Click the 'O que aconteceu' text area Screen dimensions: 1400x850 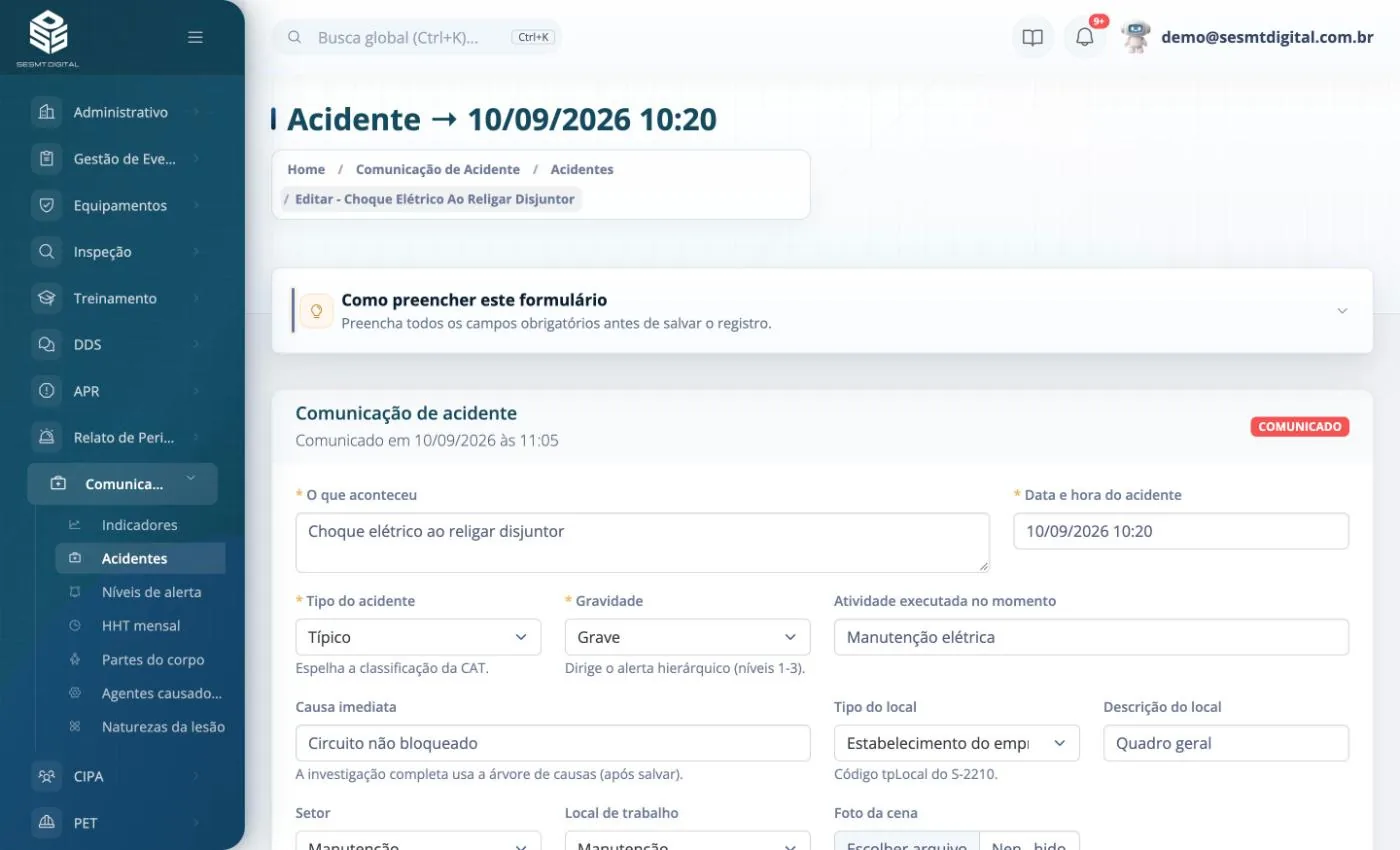(x=642, y=543)
